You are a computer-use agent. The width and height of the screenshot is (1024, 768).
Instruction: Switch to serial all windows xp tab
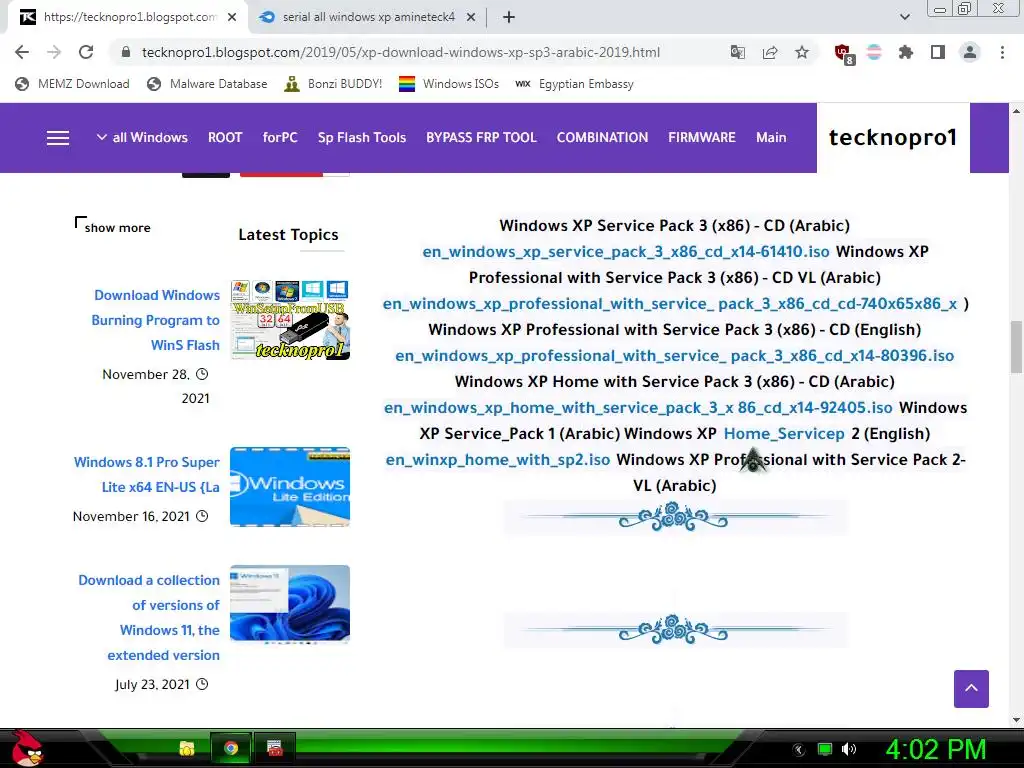(368, 18)
